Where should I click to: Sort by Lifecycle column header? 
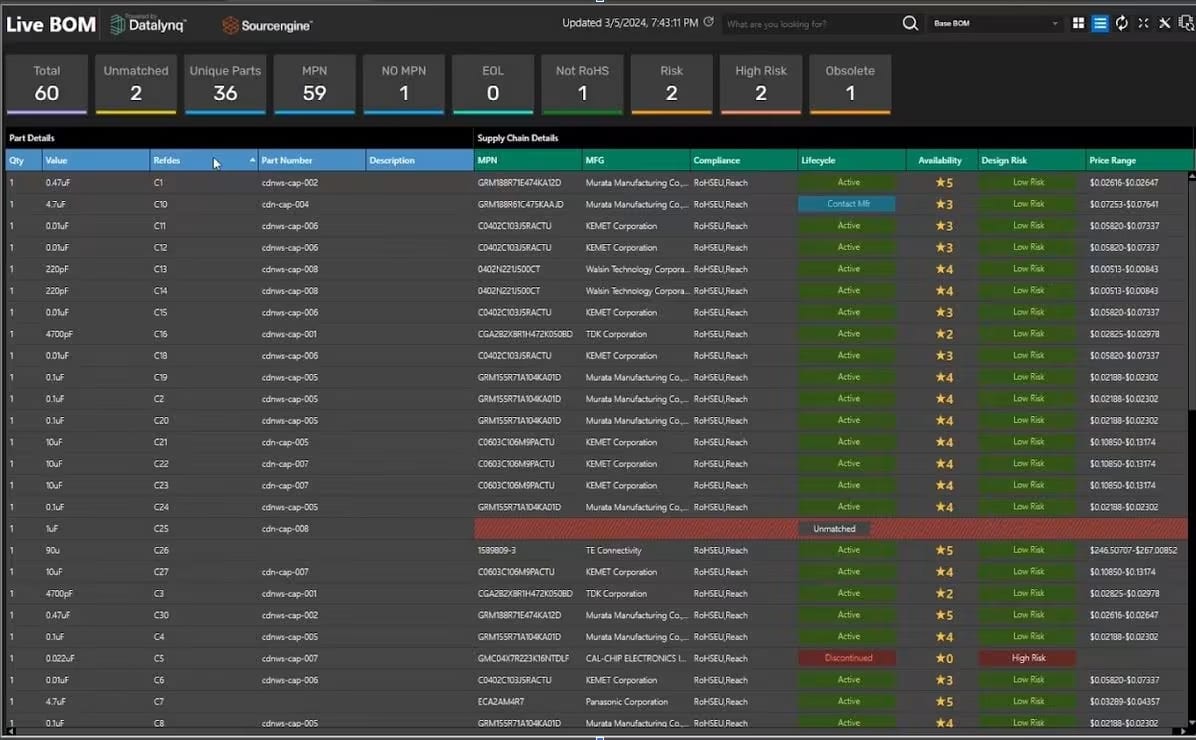point(851,160)
